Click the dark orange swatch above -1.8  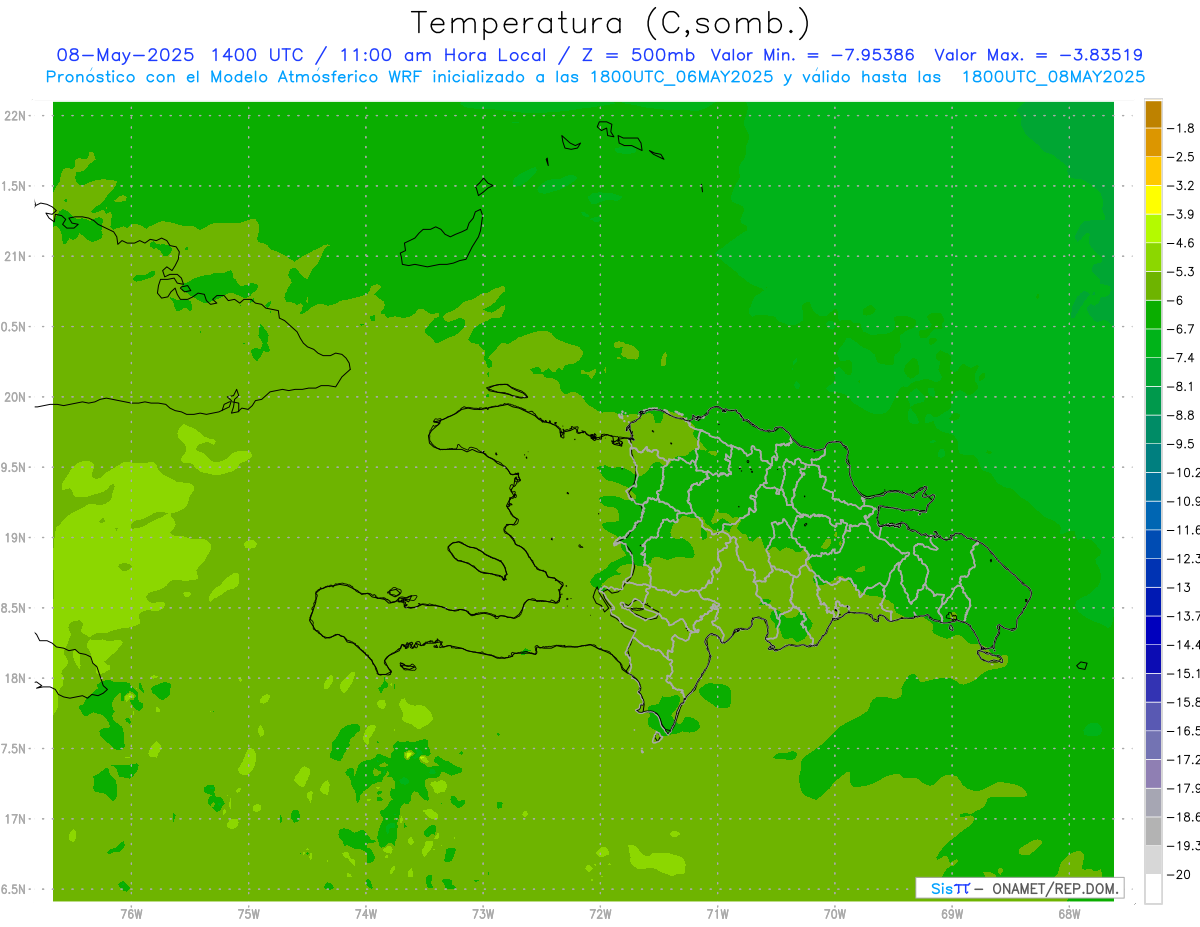1153,114
